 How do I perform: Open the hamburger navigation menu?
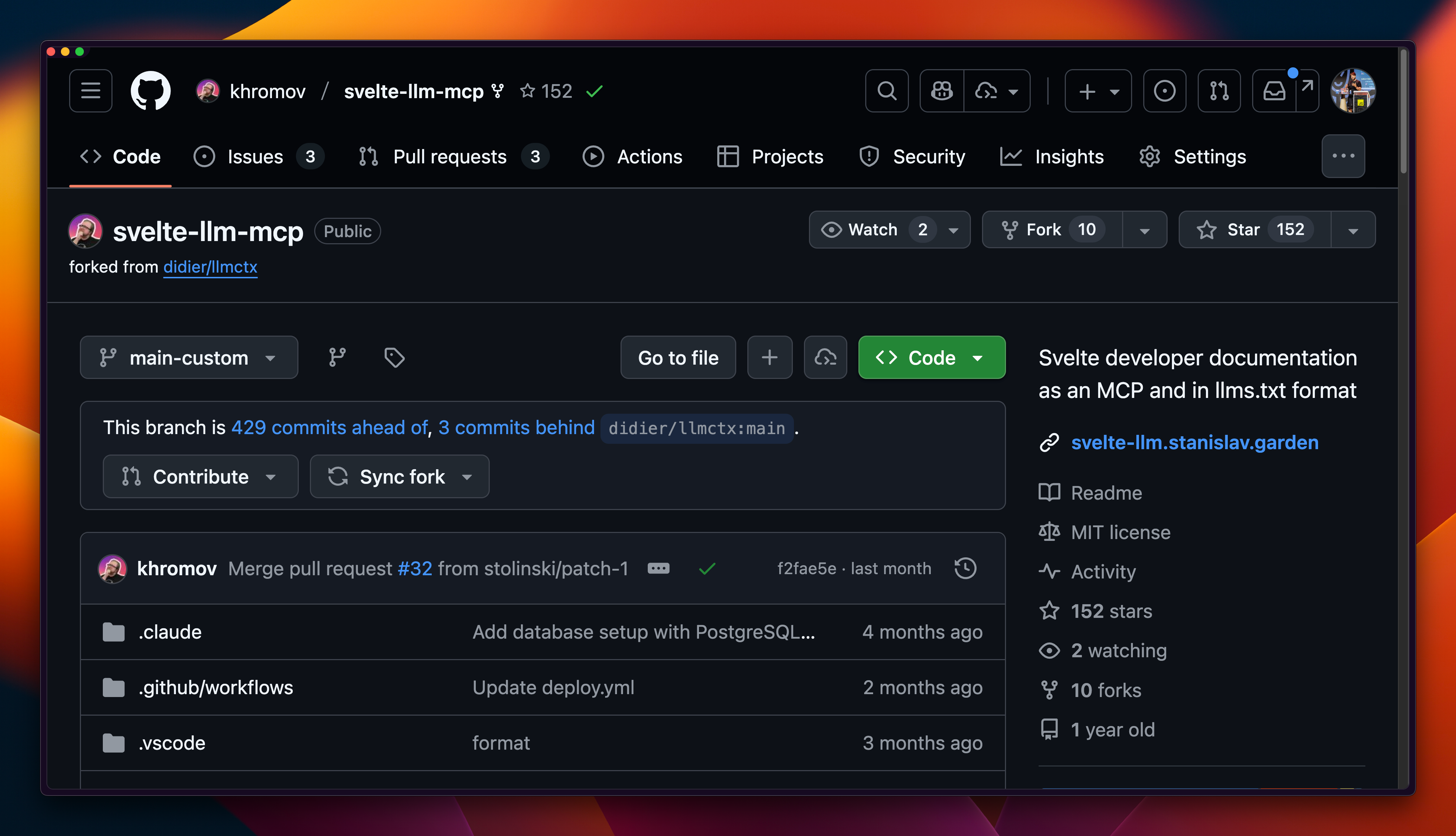point(91,91)
